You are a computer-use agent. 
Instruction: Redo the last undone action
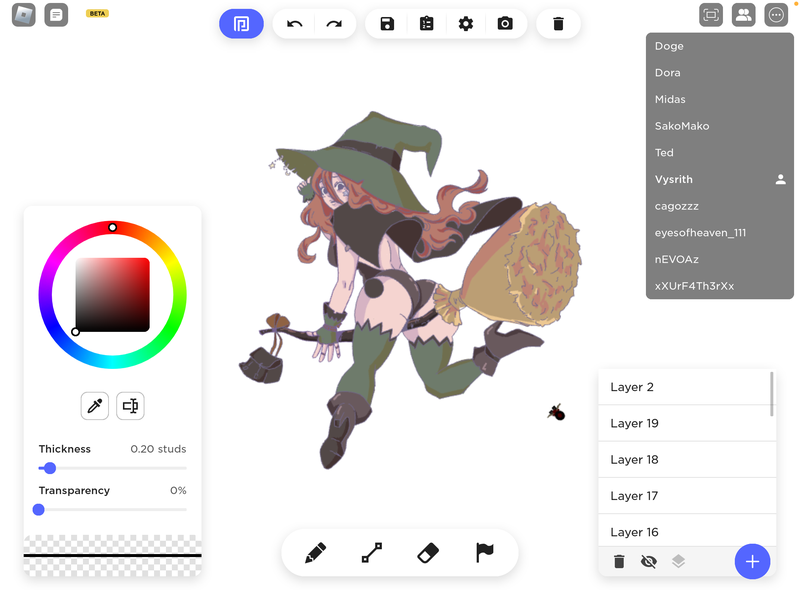[x=334, y=24]
